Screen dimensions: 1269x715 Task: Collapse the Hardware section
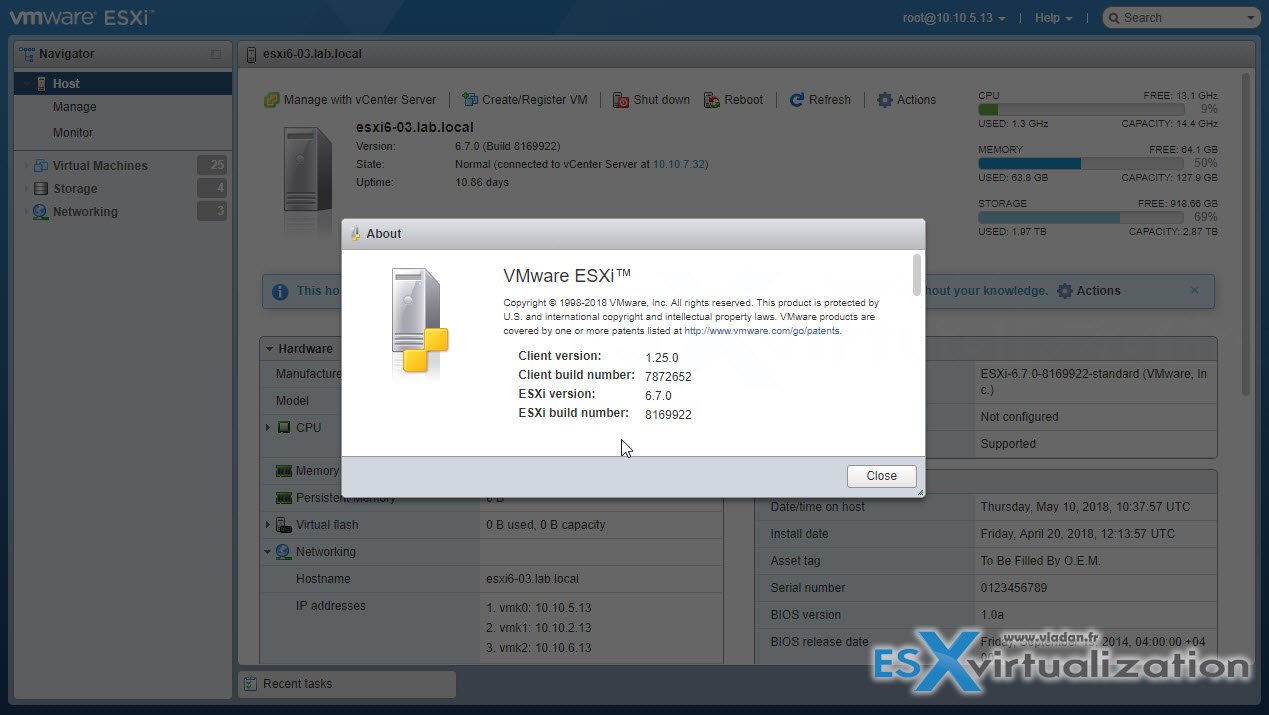[269, 349]
